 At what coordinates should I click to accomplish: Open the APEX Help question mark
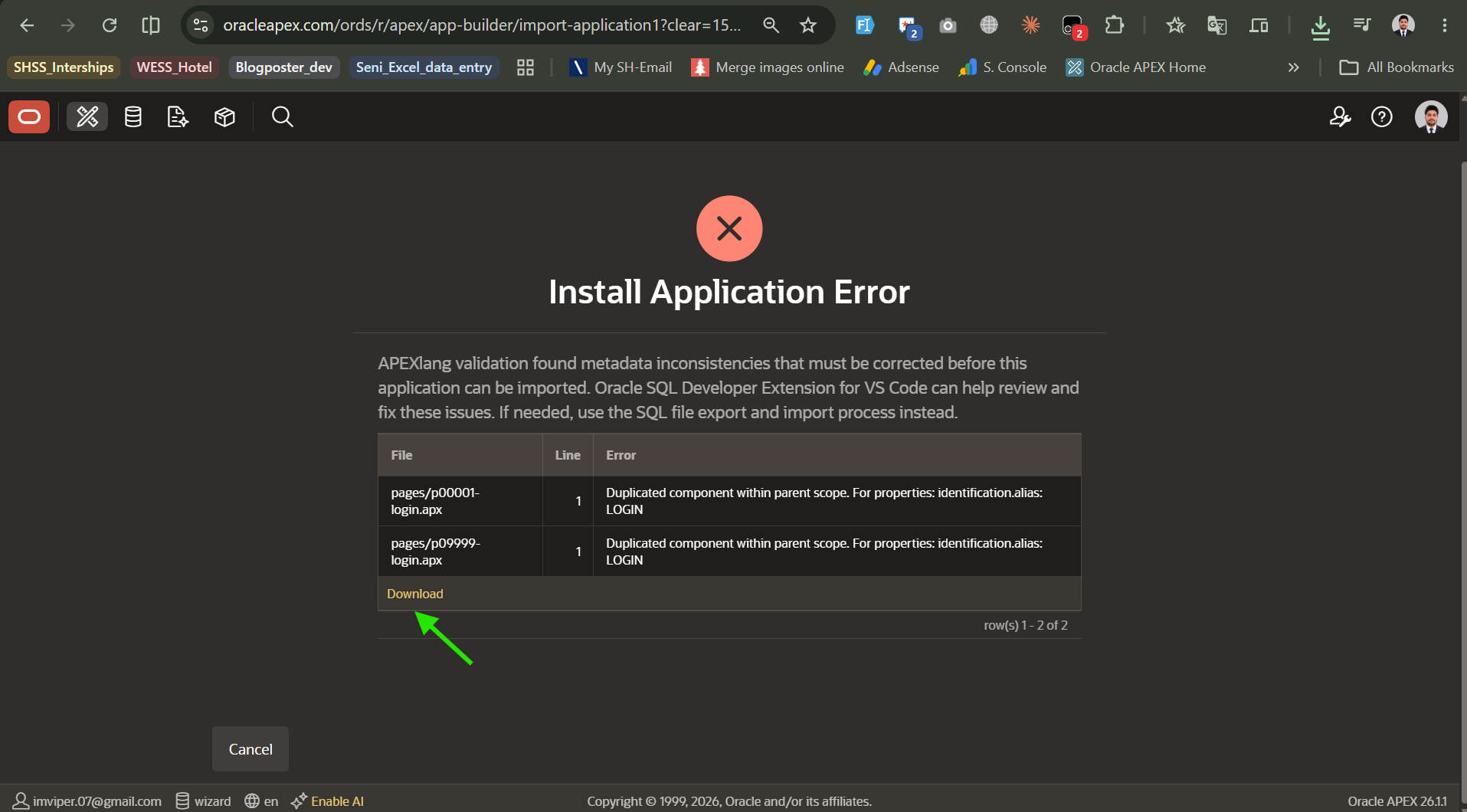tap(1382, 116)
